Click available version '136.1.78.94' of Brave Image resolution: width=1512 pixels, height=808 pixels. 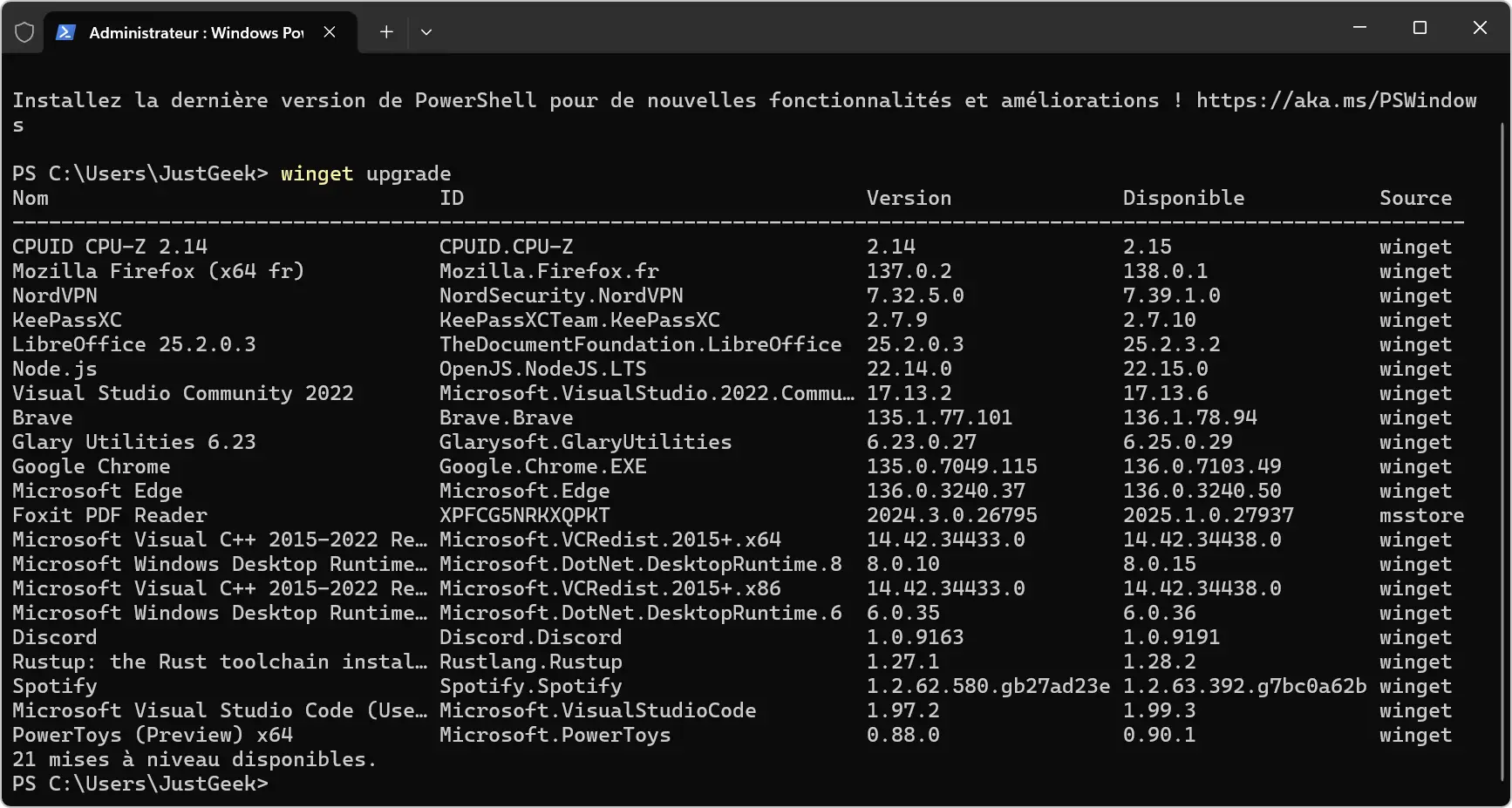tap(1190, 418)
